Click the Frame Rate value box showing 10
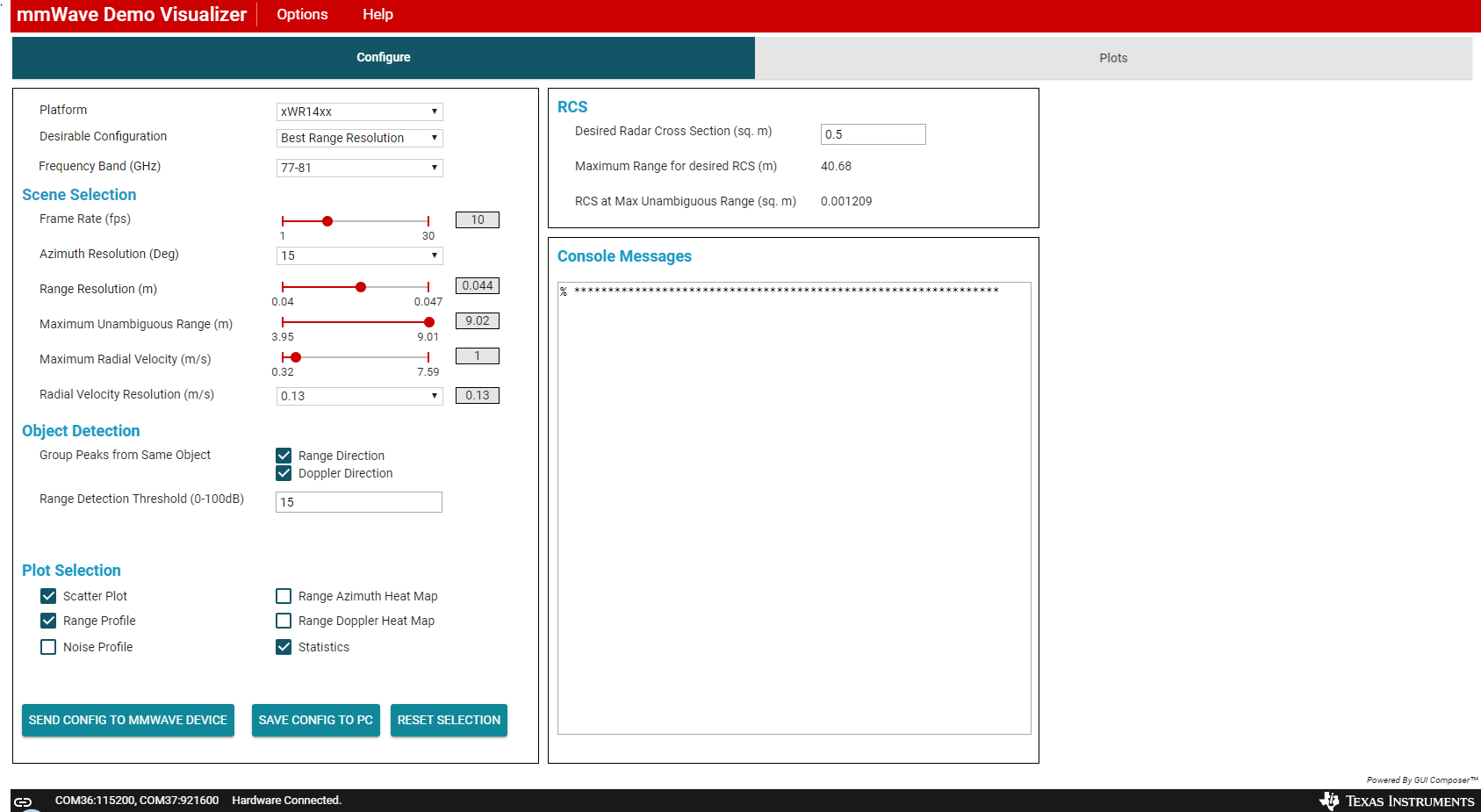The width and height of the screenshot is (1481, 812). click(x=478, y=219)
